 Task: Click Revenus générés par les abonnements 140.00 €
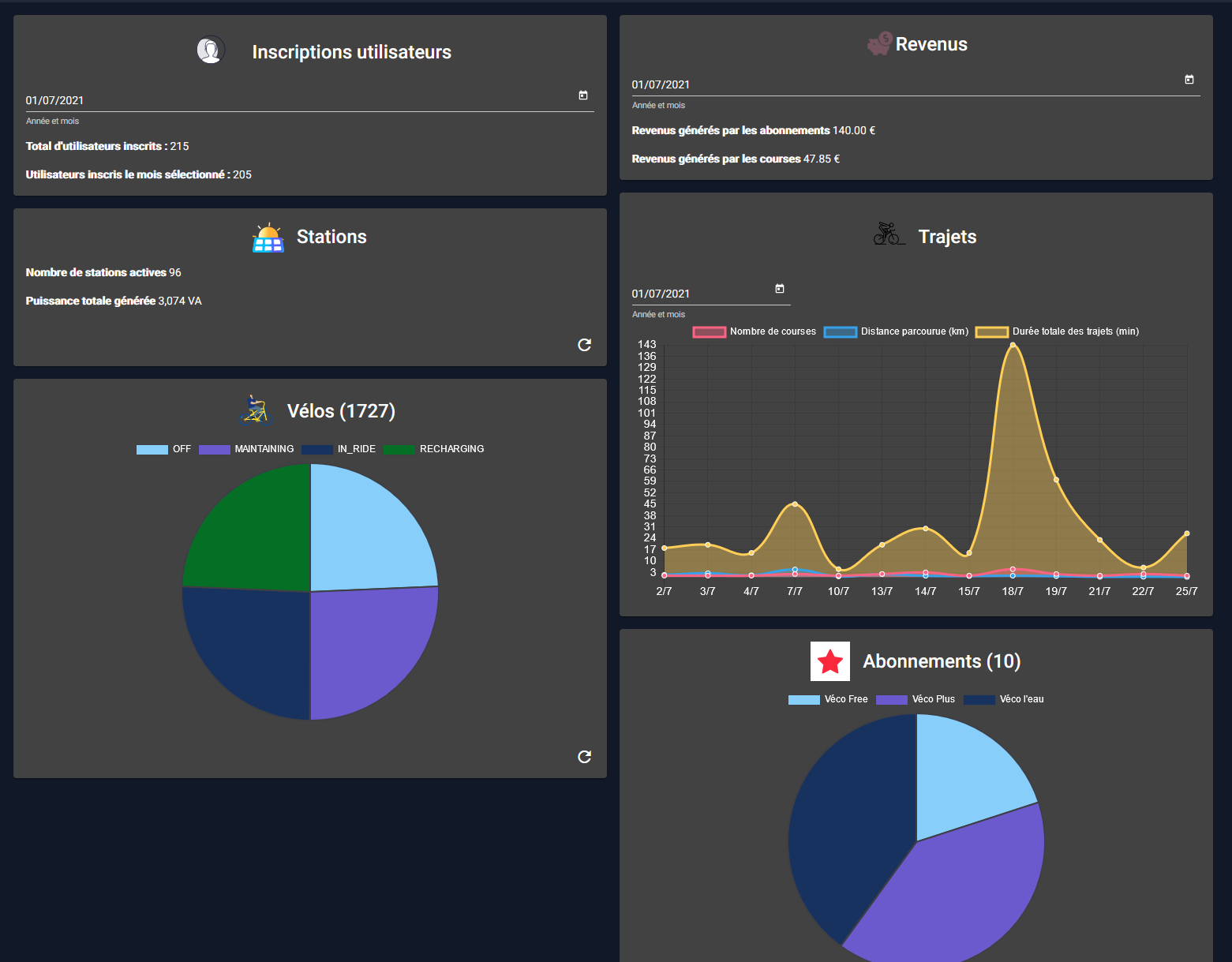(x=754, y=130)
